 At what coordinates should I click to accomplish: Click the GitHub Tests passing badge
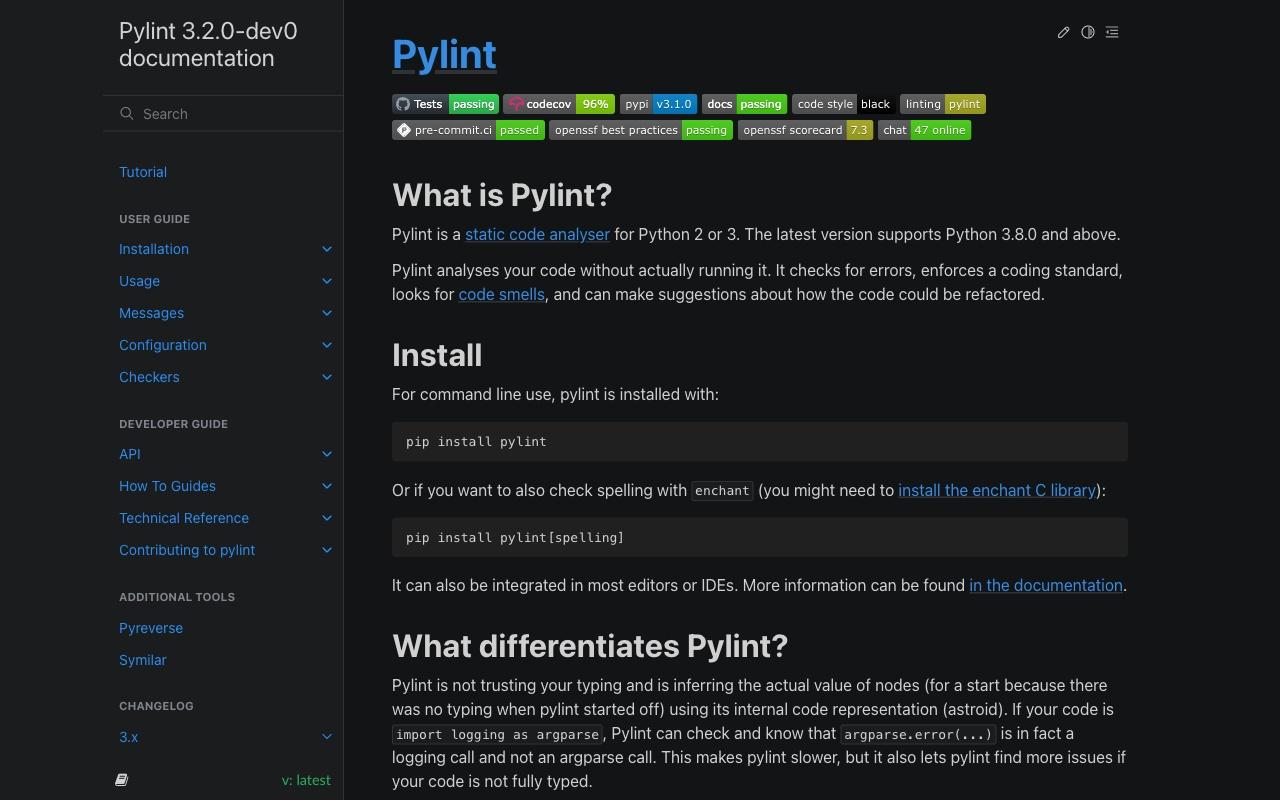[445, 104]
